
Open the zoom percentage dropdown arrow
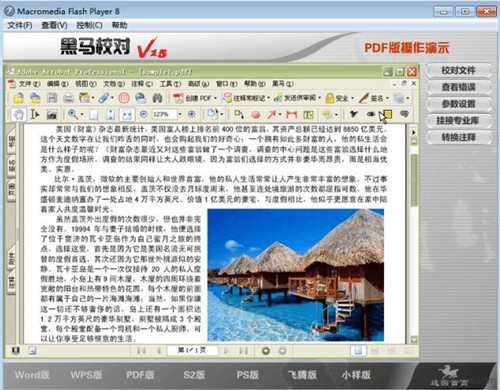pyautogui.click(x=180, y=115)
